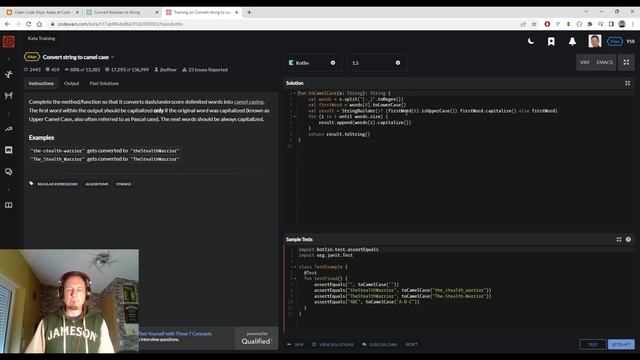Click the Skip button
The height and width of the screenshot is (360, 640).
pyautogui.click(x=295, y=344)
